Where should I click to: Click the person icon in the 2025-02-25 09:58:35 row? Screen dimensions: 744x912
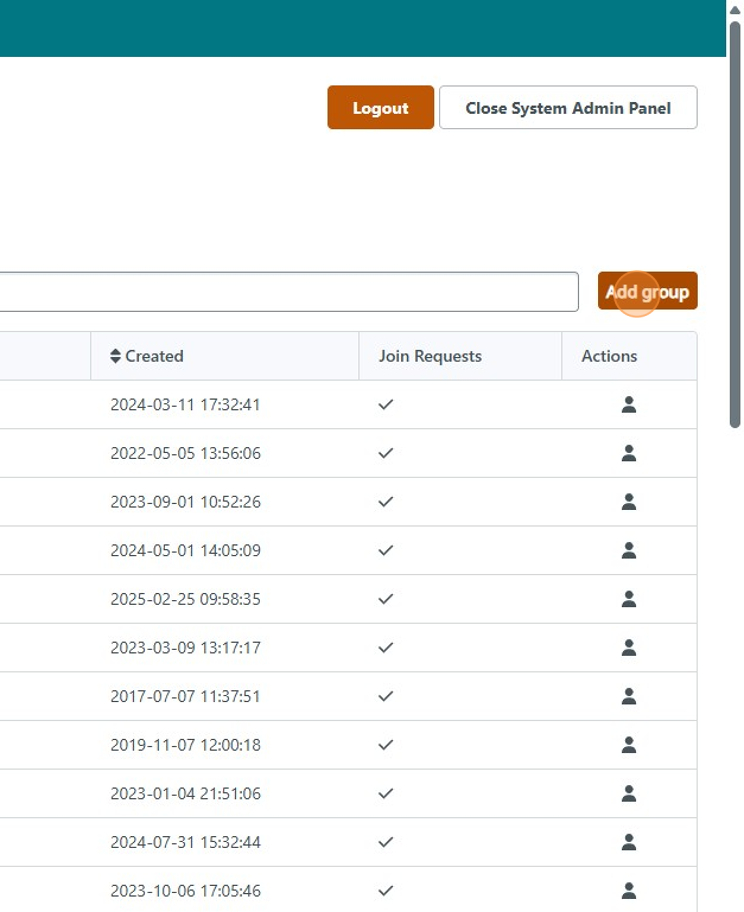pyautogui.click(x=629, y=599)
